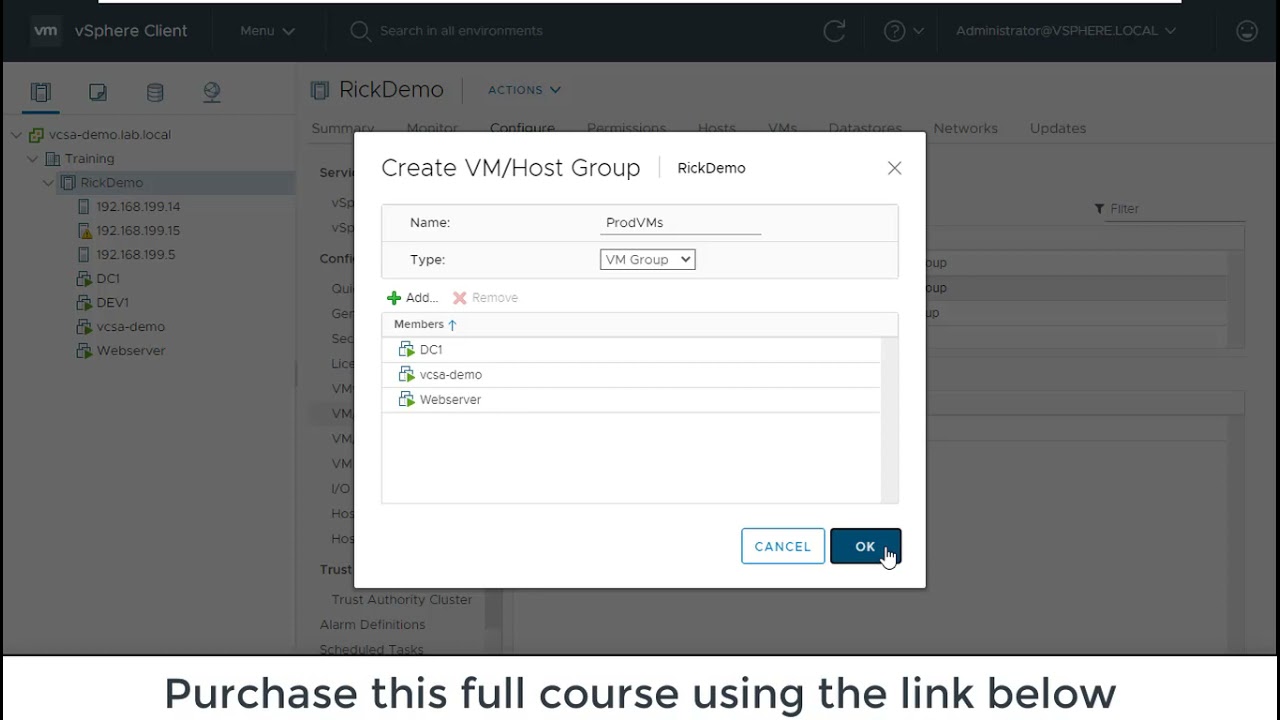Click the smiley feedback icon
The height and width of the screenshot is (720, 1280).
coord(1247,31)
